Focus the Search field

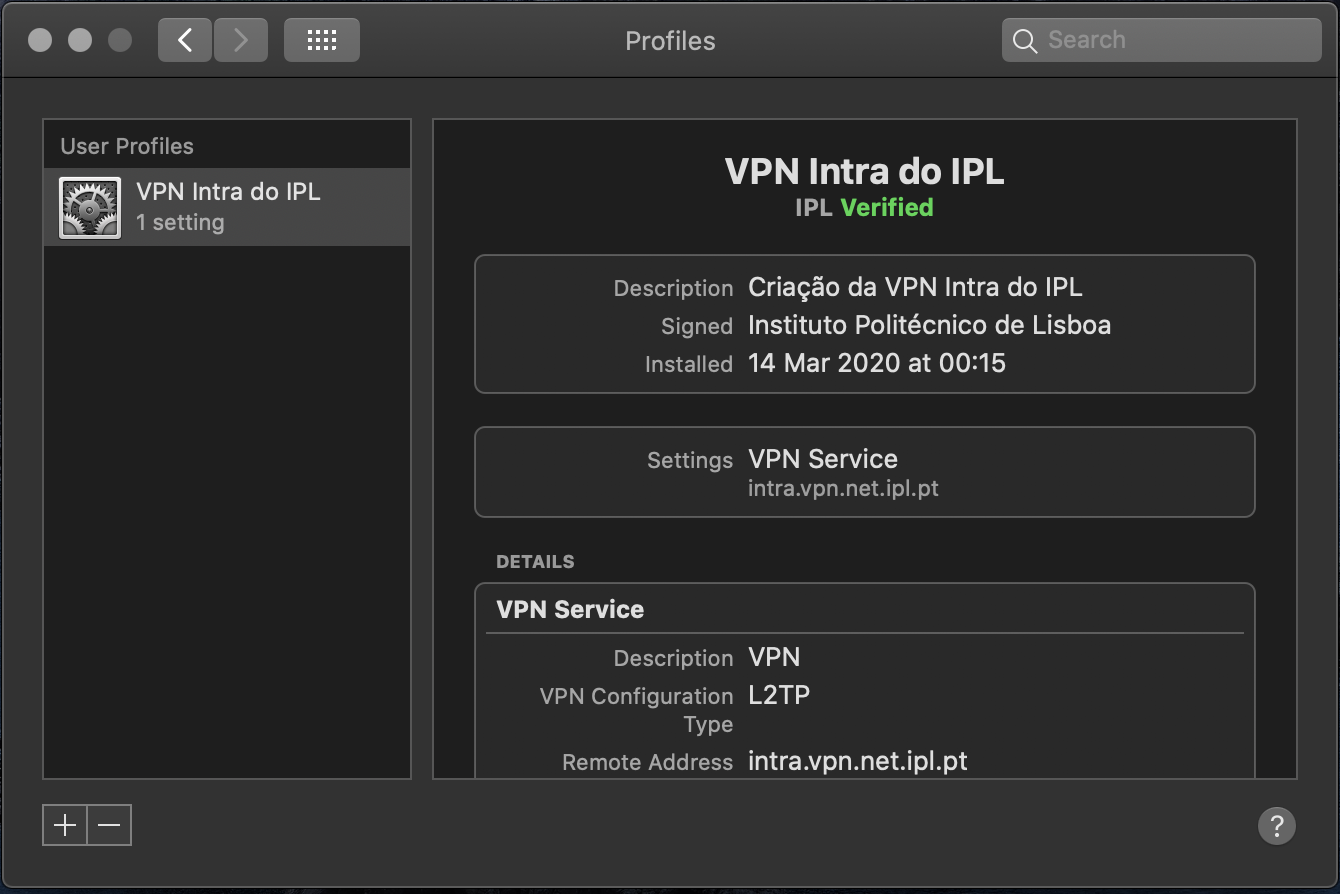pos(1162,40)
